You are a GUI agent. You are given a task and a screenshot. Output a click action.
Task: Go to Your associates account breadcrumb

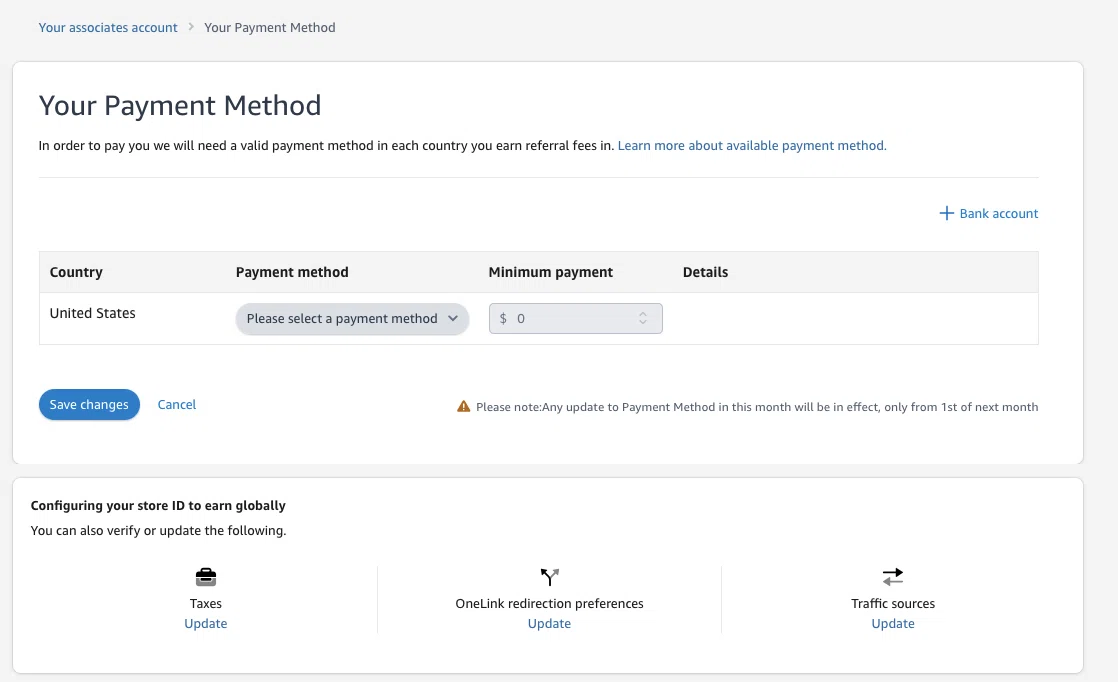(108, 27)
